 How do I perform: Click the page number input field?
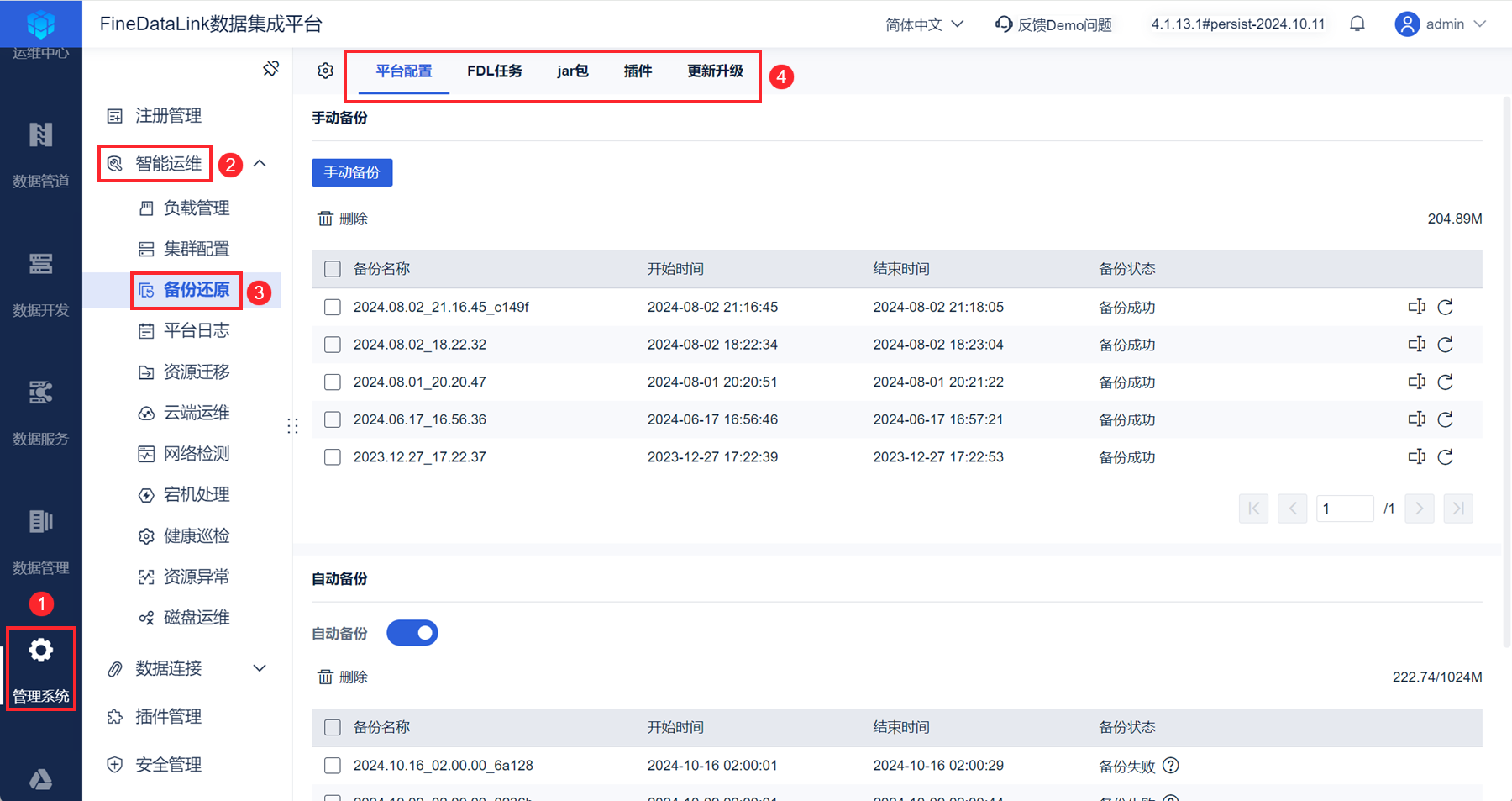(1345, 509)
